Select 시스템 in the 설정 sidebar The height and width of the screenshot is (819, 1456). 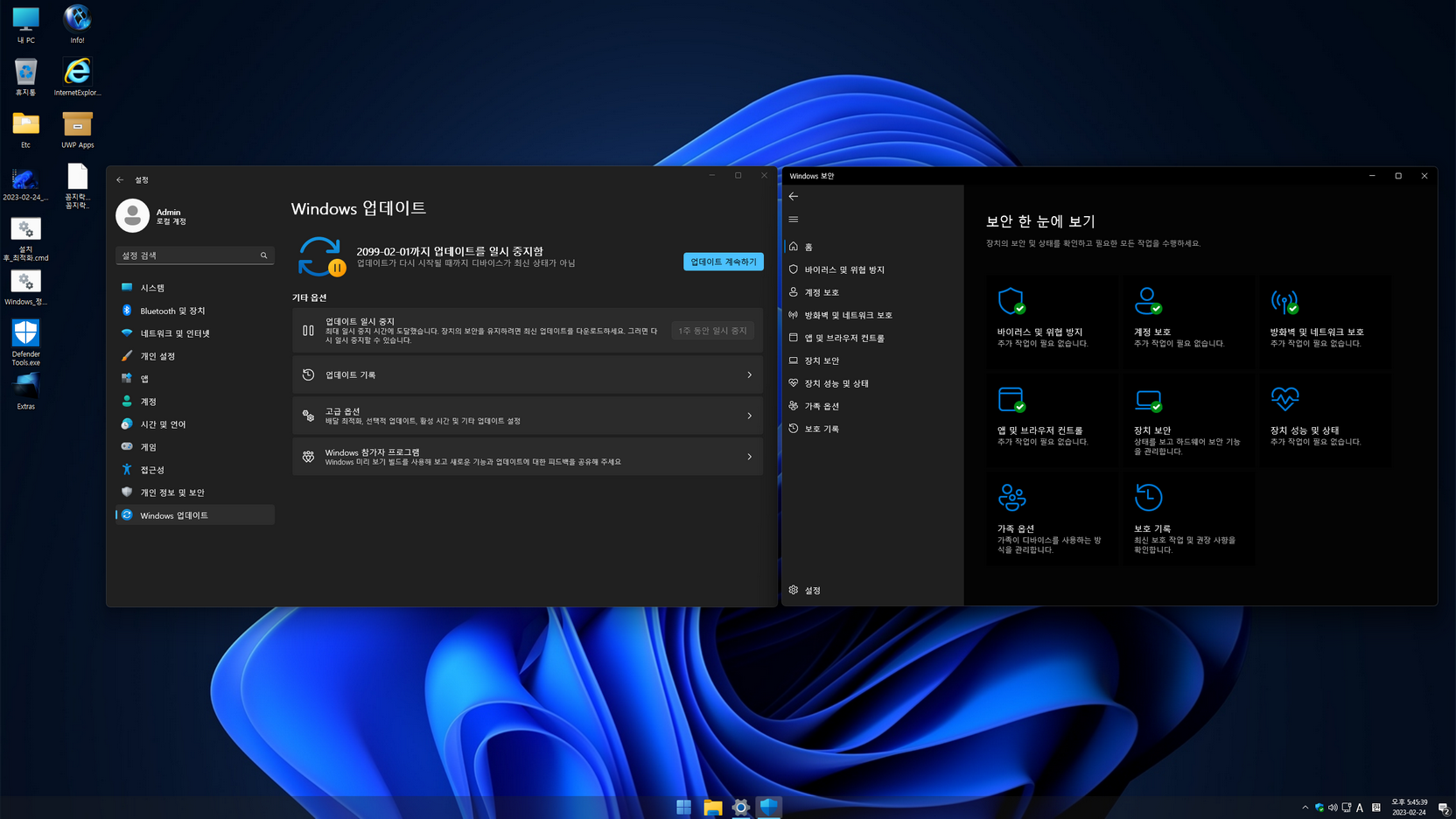195,288
